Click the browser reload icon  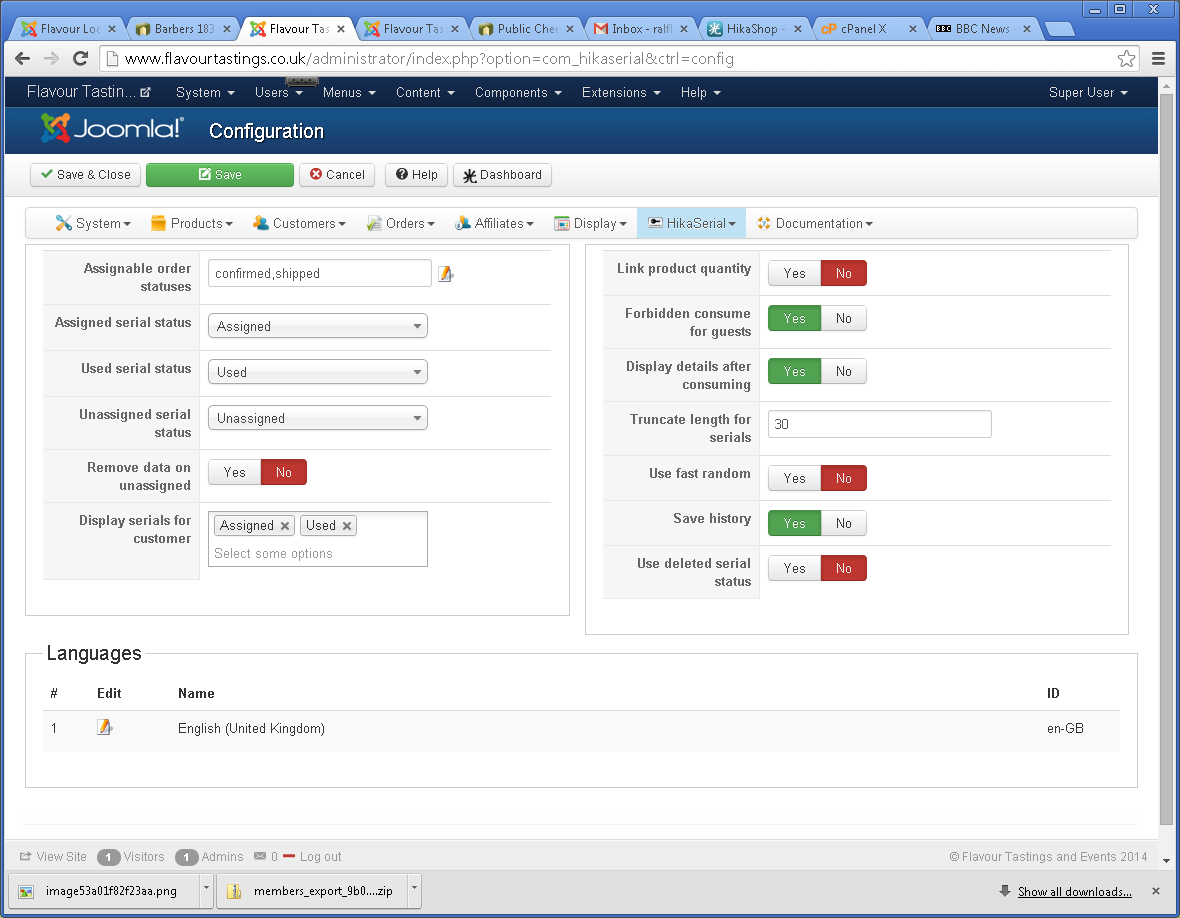click(81, 59)
